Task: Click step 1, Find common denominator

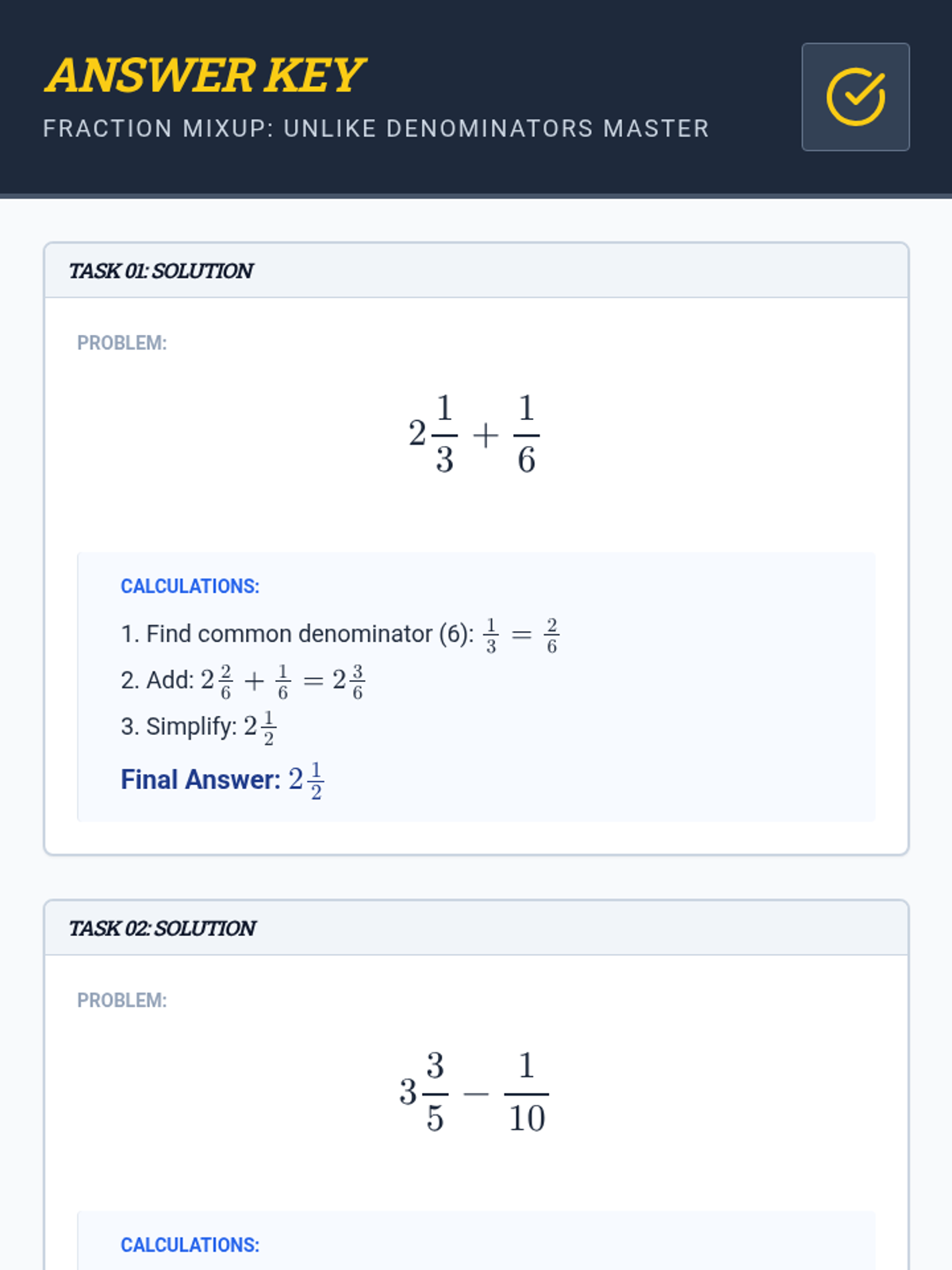Action: tap(340, 634)
